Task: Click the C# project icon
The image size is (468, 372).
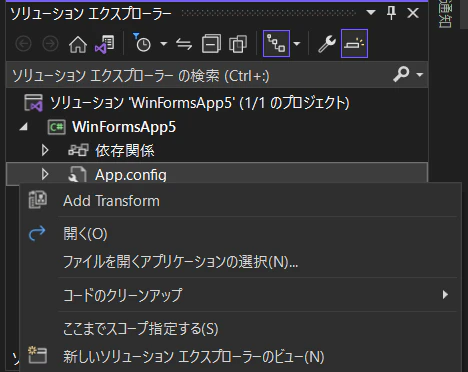Action: [x=56, y=127]
